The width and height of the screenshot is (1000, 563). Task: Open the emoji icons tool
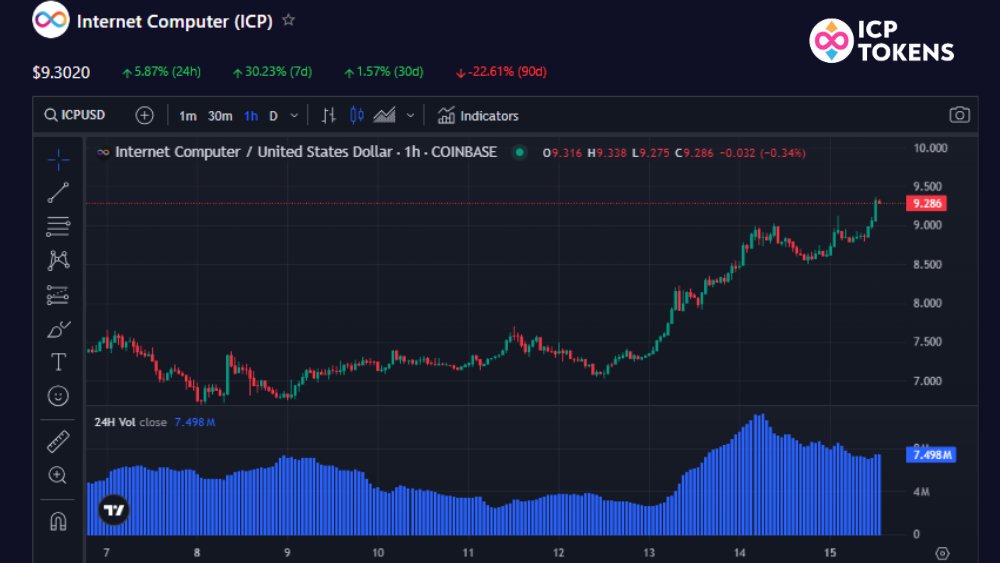pos(58,396)
